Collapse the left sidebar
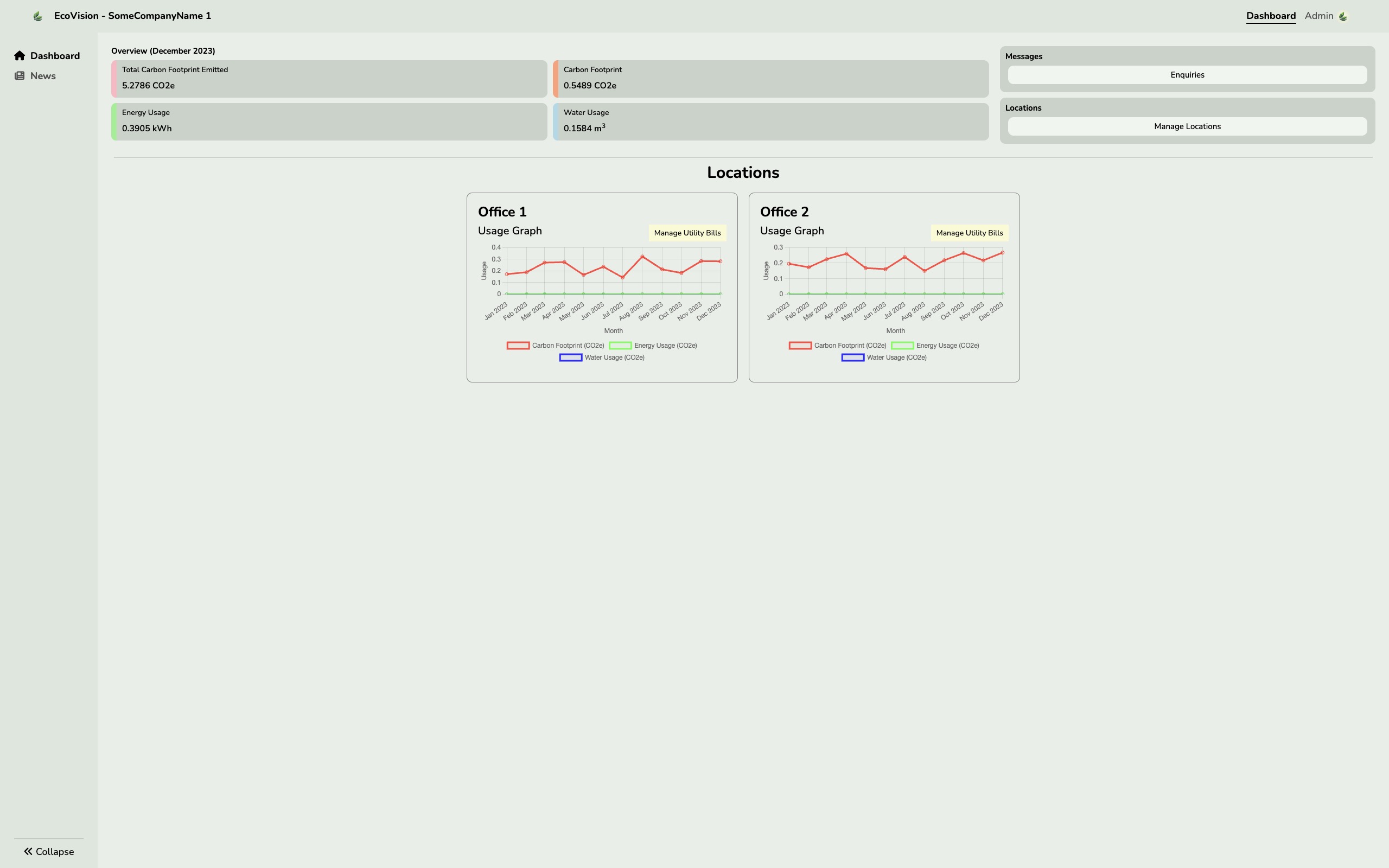The height and width of the screenshot is (868, 1389). (49, 851)
